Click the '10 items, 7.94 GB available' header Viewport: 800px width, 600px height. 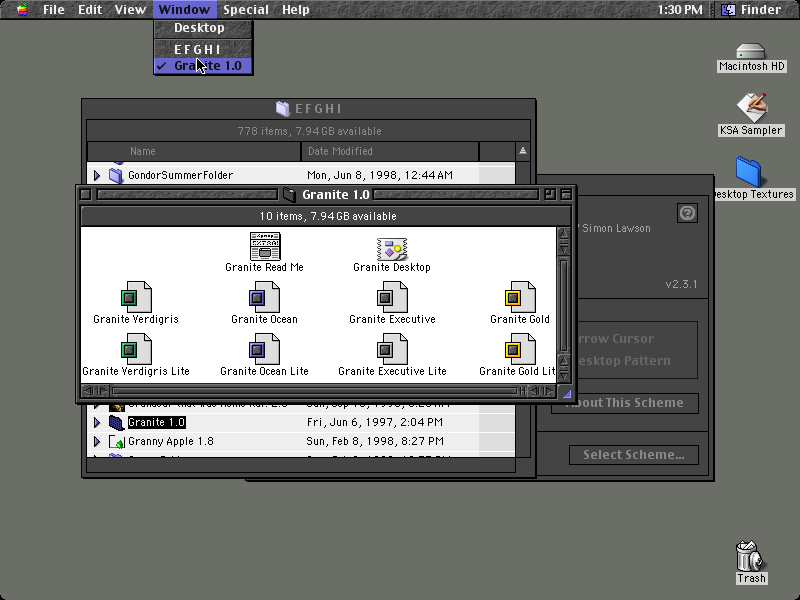(328, 216)
